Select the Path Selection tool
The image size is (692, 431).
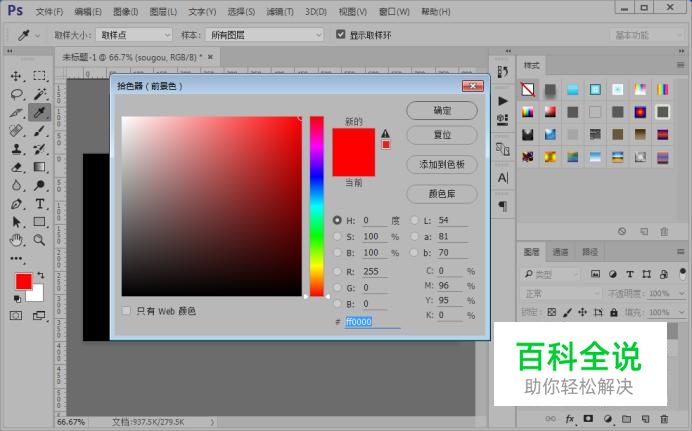click(16, 222)
